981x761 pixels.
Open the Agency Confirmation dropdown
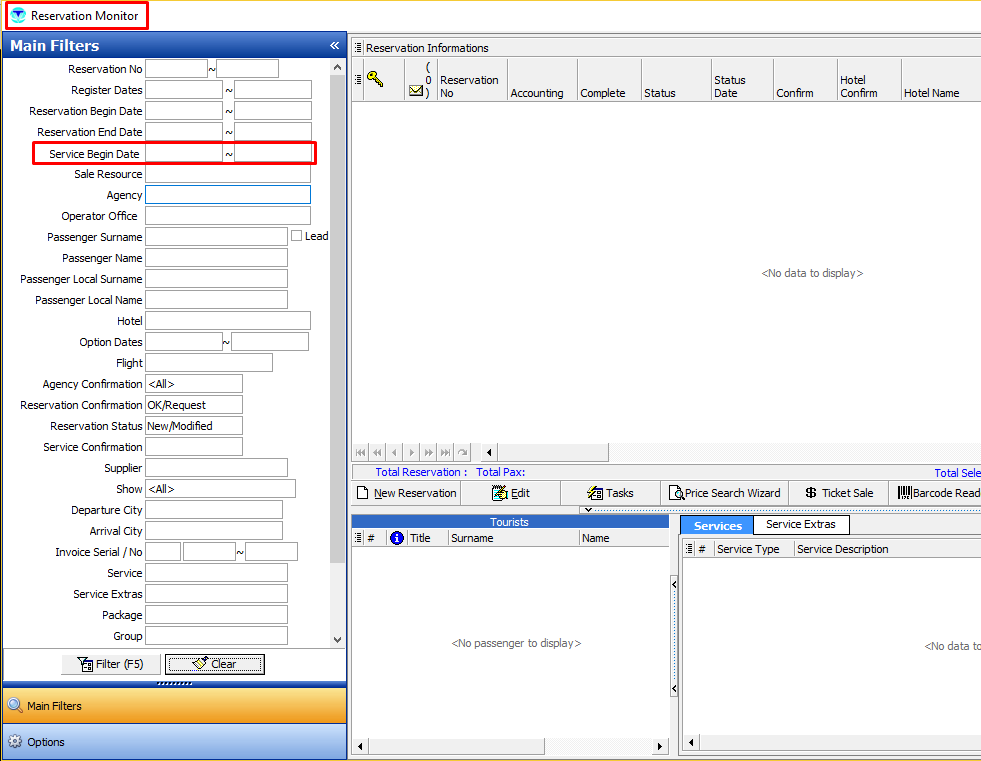(193, 384)
